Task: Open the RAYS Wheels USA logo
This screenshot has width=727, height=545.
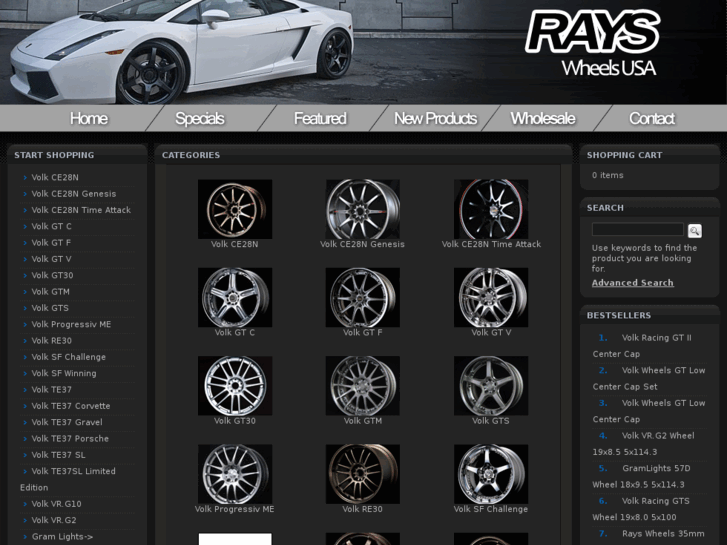Action: pos(592,43)
